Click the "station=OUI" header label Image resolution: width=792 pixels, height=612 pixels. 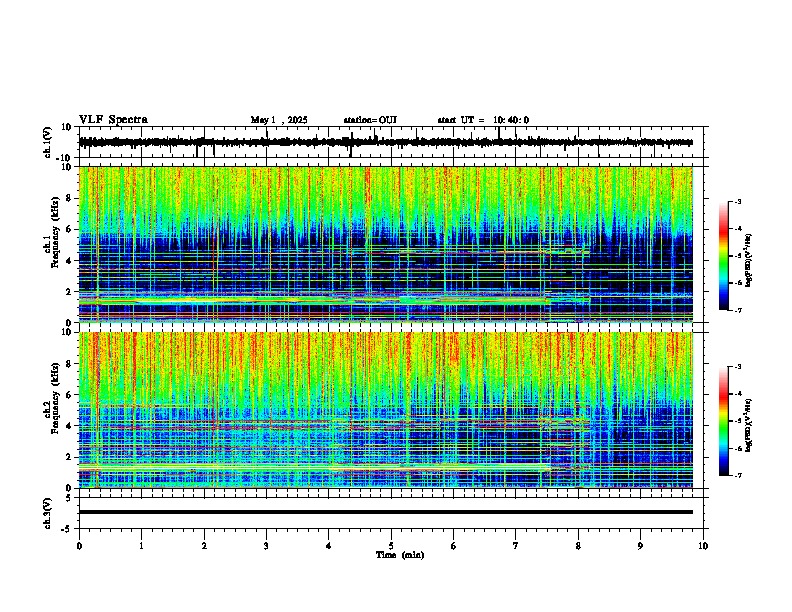coord(370,120)
